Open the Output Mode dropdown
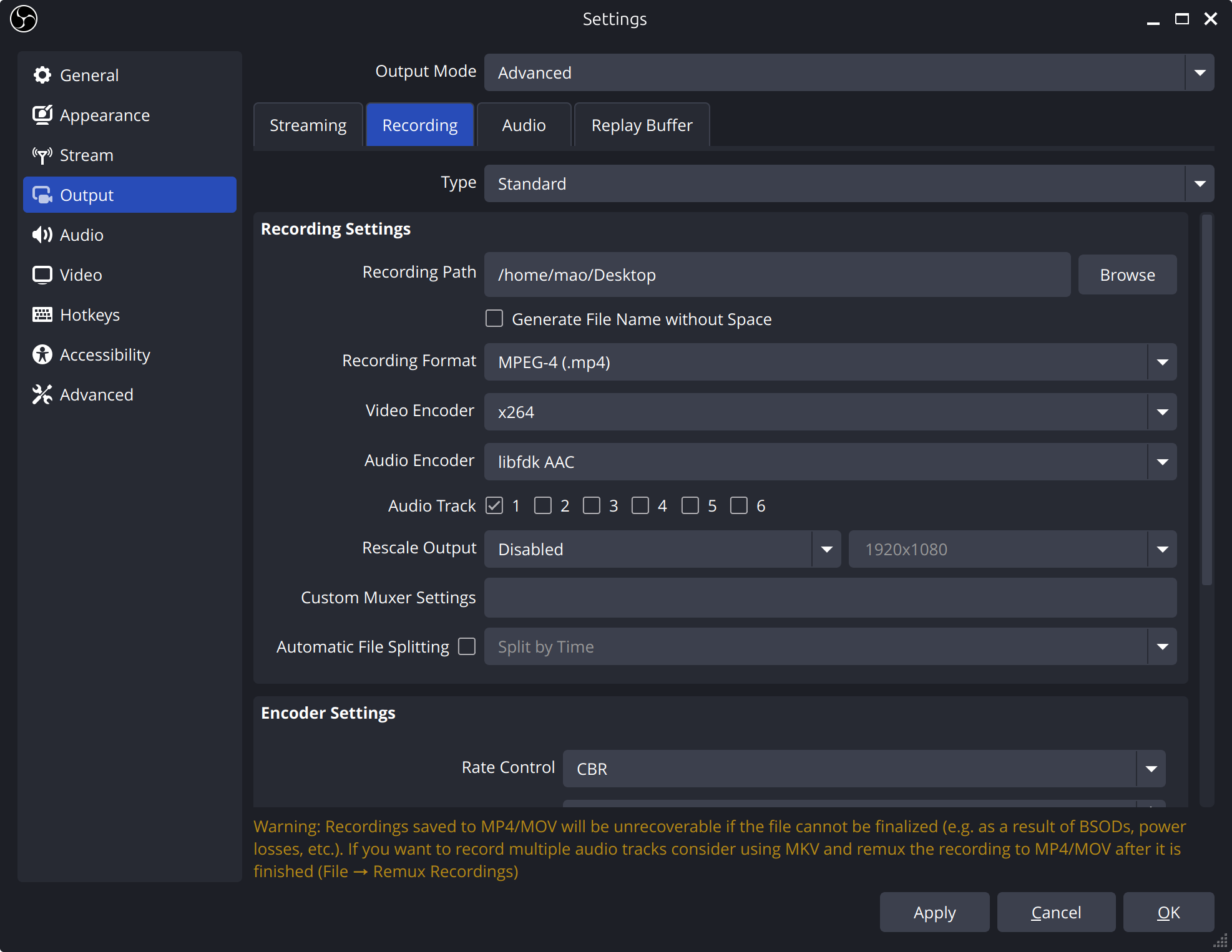 pos(849,72)
